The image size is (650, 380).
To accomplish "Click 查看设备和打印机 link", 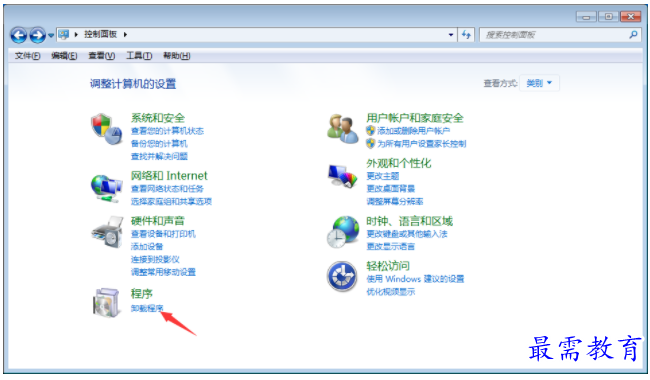I will coord(163,234).
